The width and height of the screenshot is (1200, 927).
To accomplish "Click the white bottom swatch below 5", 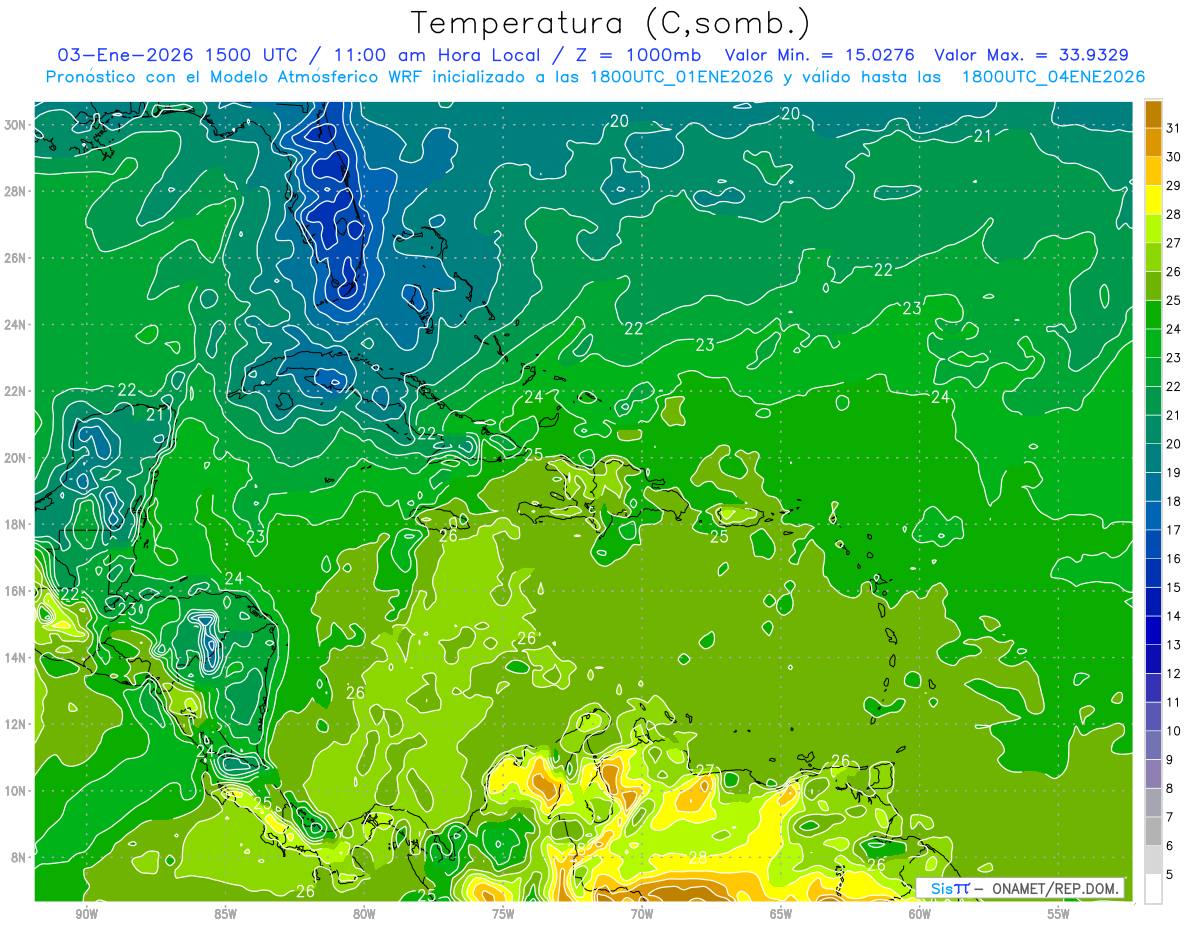I will (x=1153, y=889).
